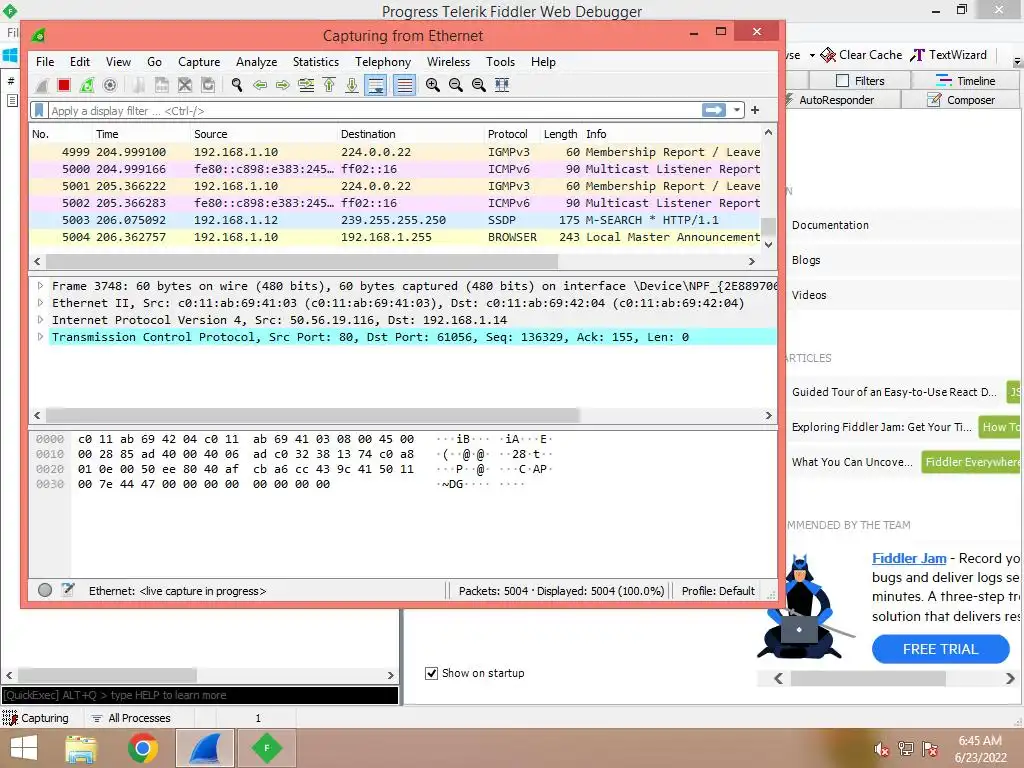Stop the running packet capture (red square)
The height and width of the screenshot is (768, 1024).
pos(63,85)
